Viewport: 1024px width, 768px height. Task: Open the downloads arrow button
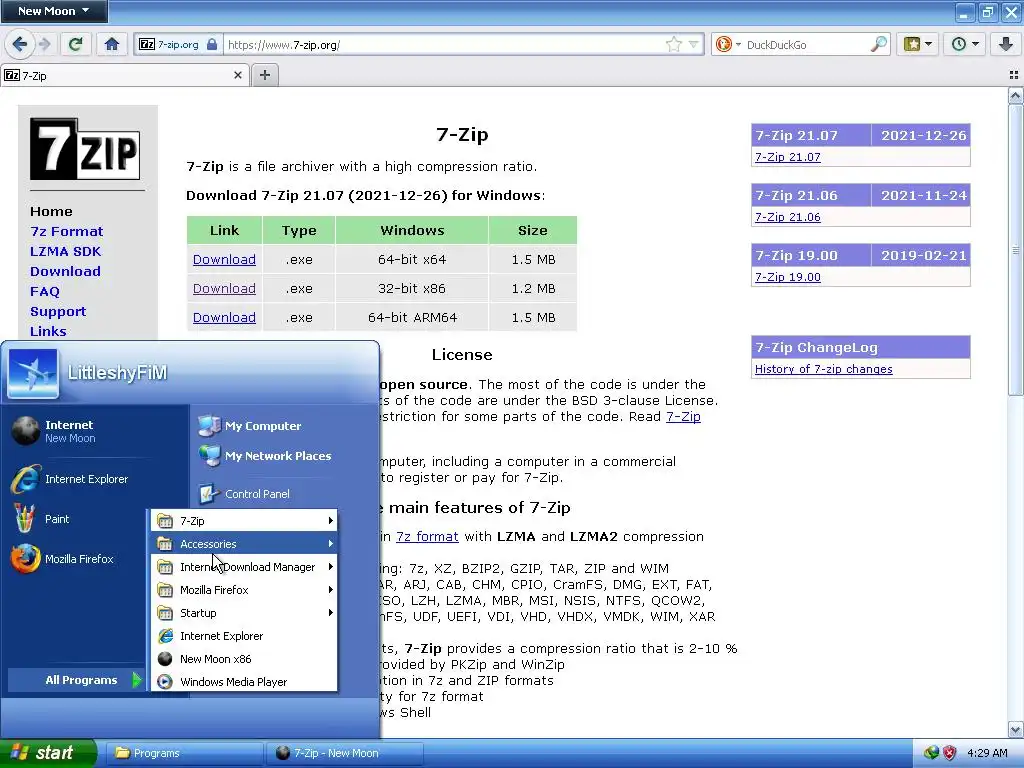pos(1006,44)
